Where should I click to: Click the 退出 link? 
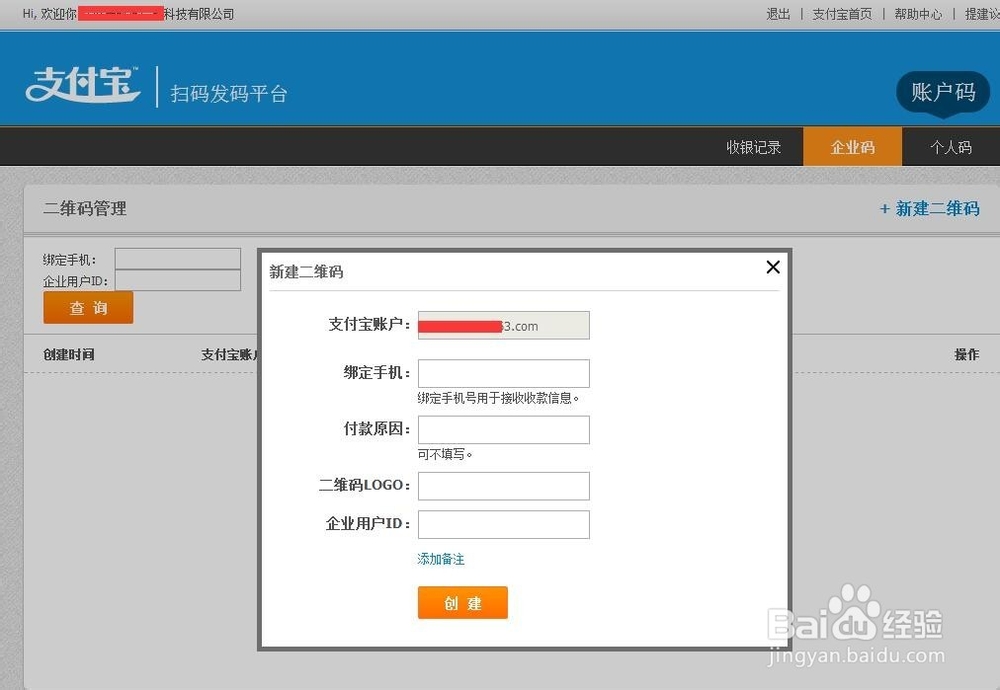[778, 14]
